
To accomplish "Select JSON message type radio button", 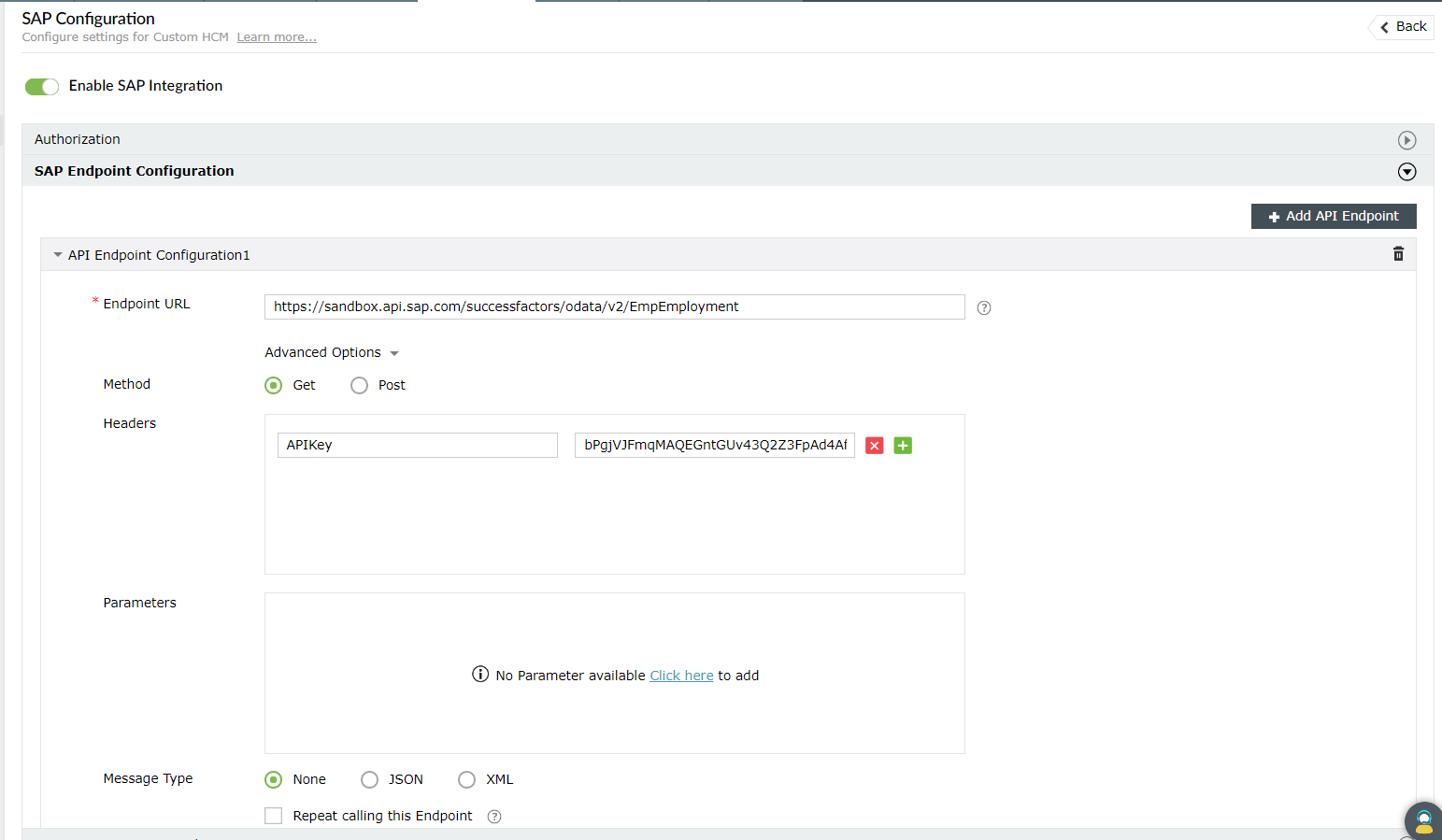I will [x=370, y=780].
